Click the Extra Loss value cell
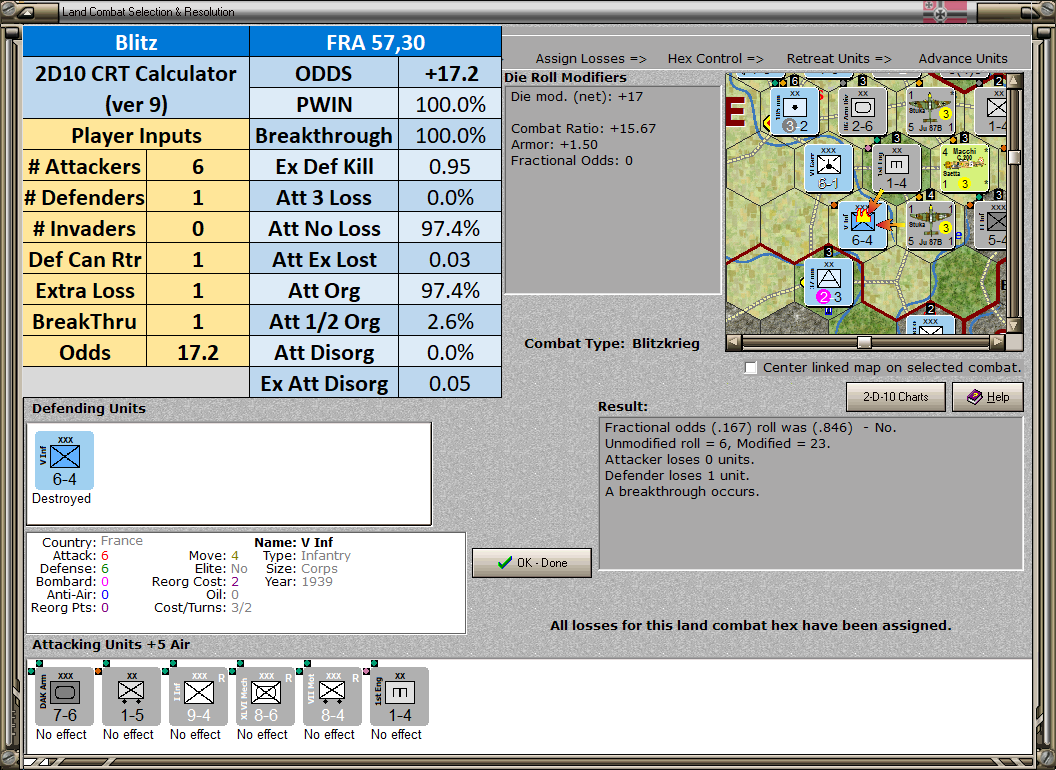The height and width of the screenshot is (770, 1056). (198, 290)
